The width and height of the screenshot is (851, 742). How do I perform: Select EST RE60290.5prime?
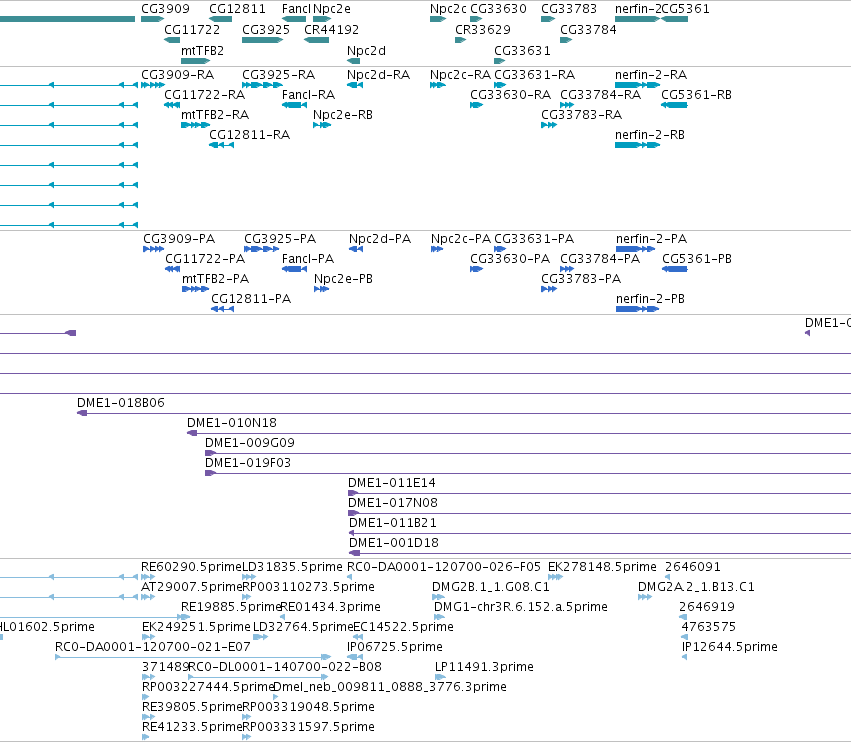click(x=148, y=577)
